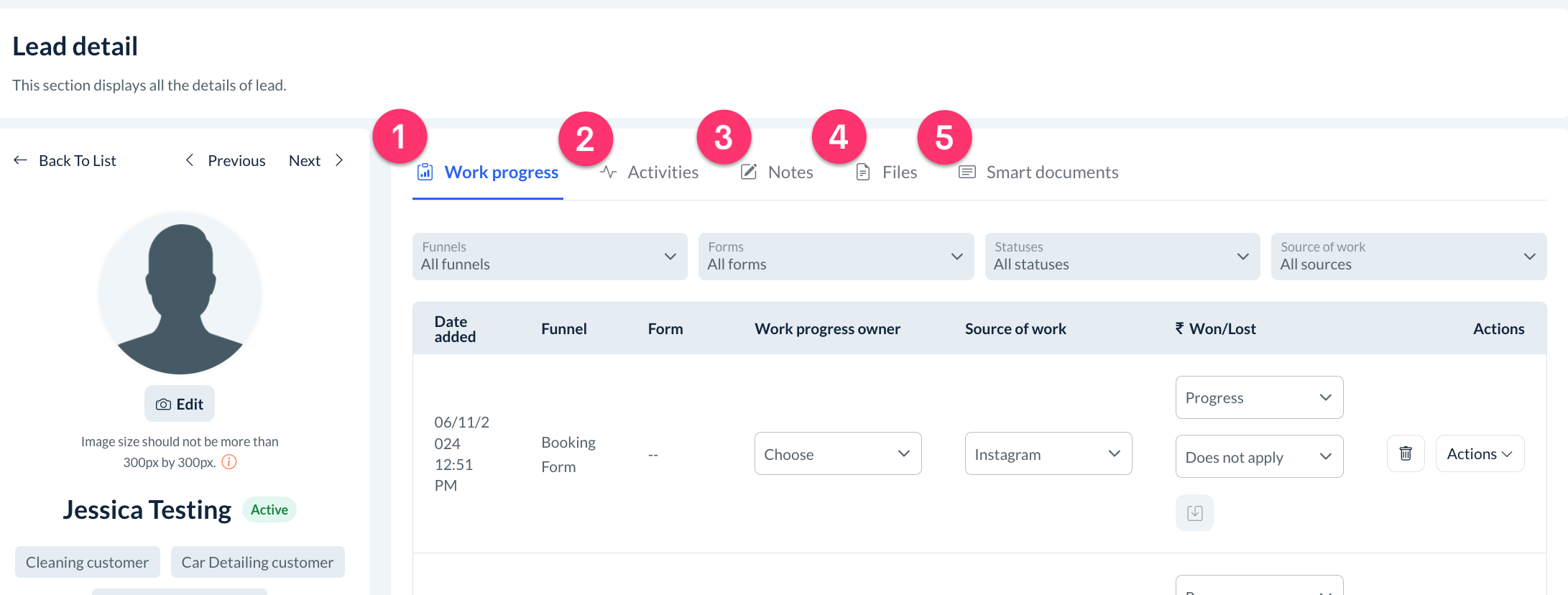
Task: Click the Work progress tab chart icon
Action: pyautogui.click(x=425, y=172)
